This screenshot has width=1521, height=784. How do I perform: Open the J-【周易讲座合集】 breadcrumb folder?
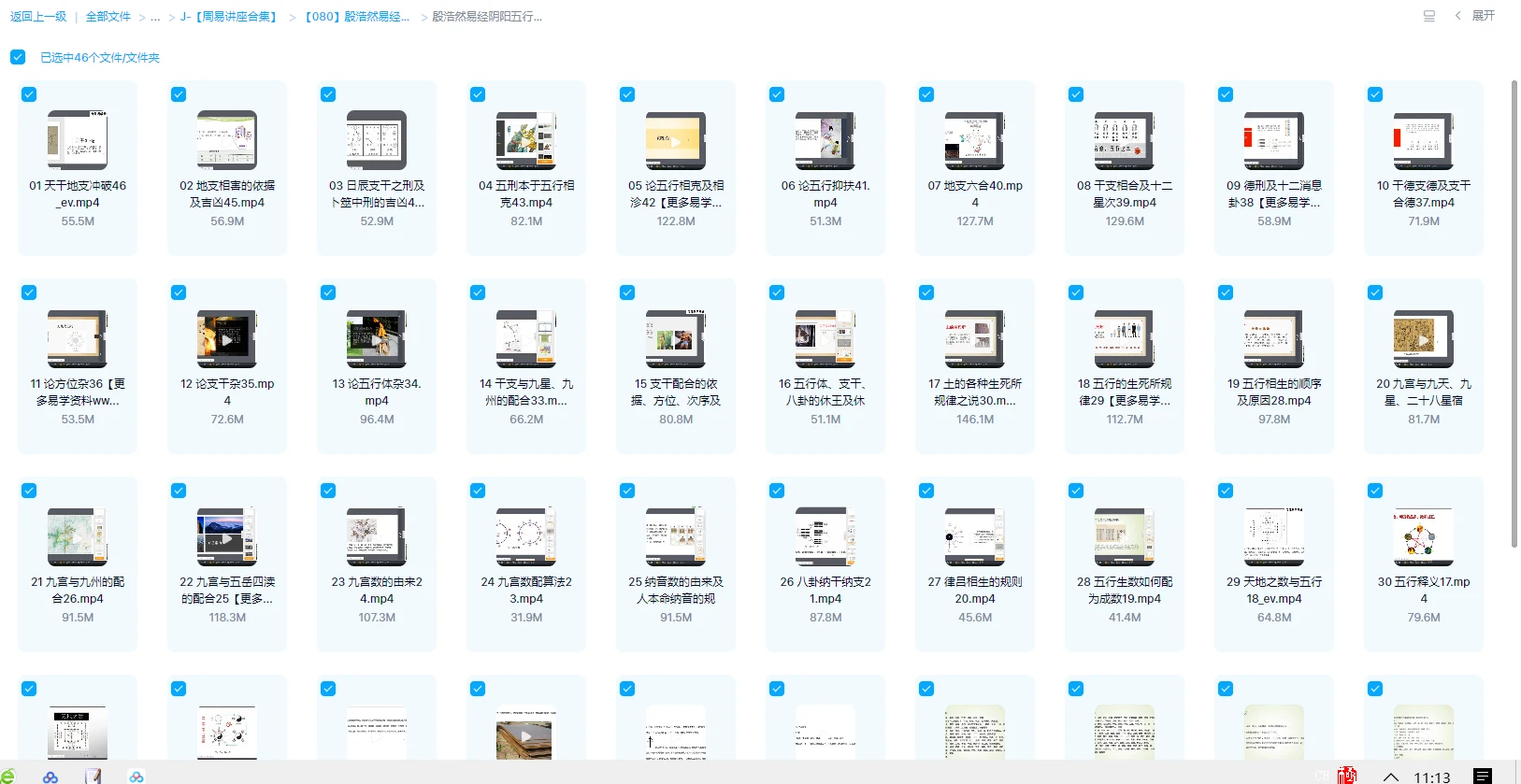coord(231,17)
